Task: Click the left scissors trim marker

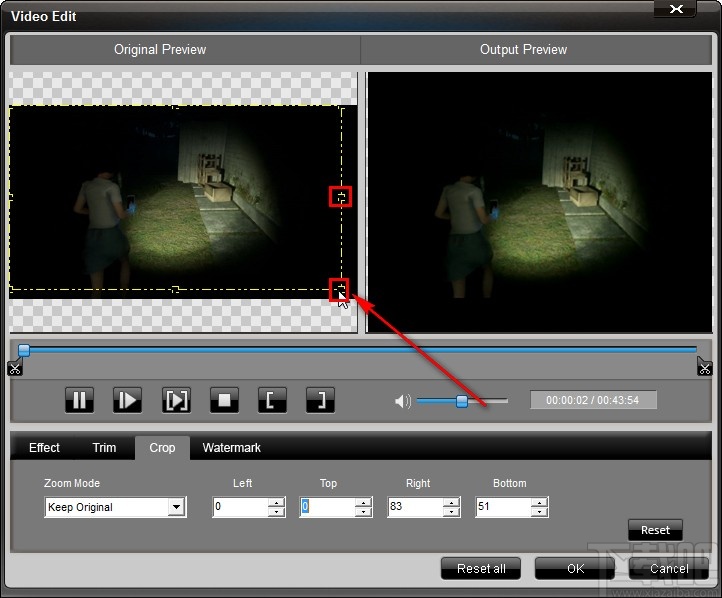Action: [x=15, y=368]
